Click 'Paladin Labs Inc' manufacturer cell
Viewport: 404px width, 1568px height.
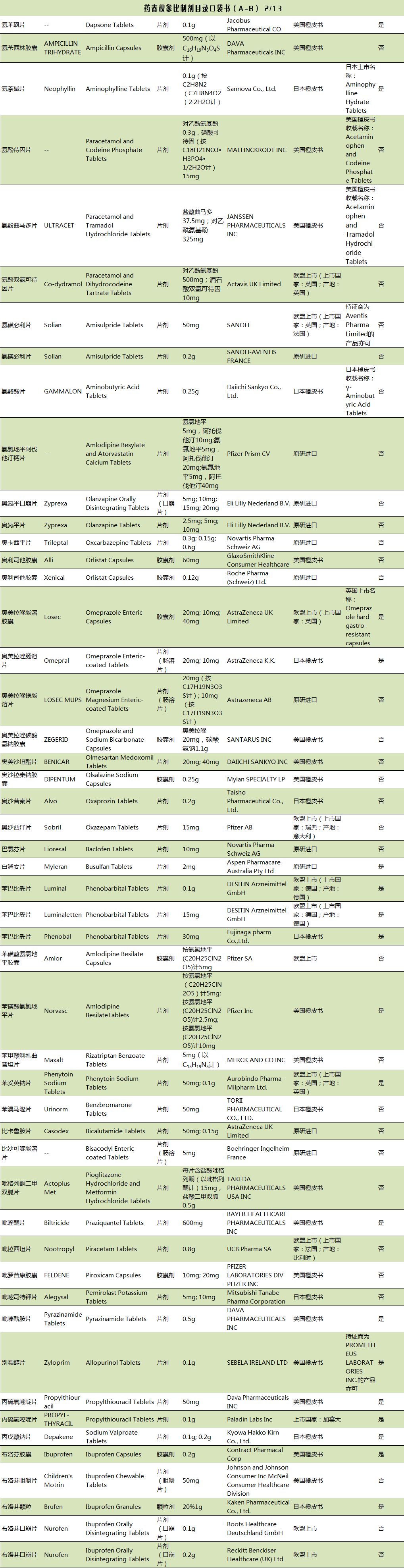point(250,1419)
